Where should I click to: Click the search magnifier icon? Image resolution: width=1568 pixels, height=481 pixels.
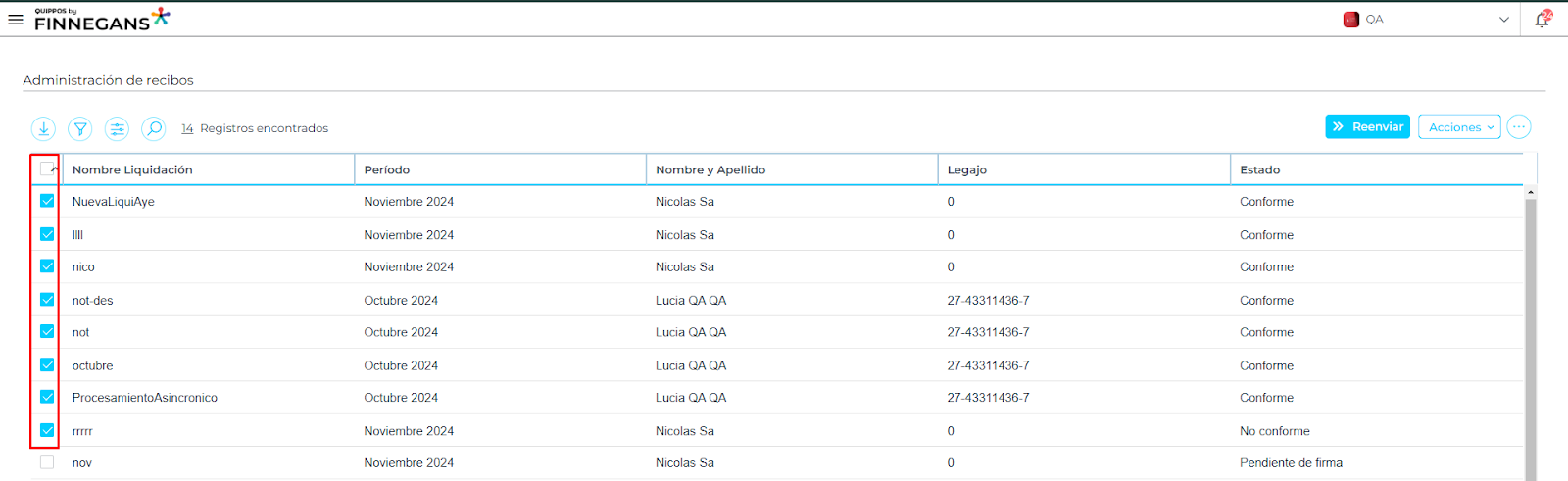coord(154,128)
